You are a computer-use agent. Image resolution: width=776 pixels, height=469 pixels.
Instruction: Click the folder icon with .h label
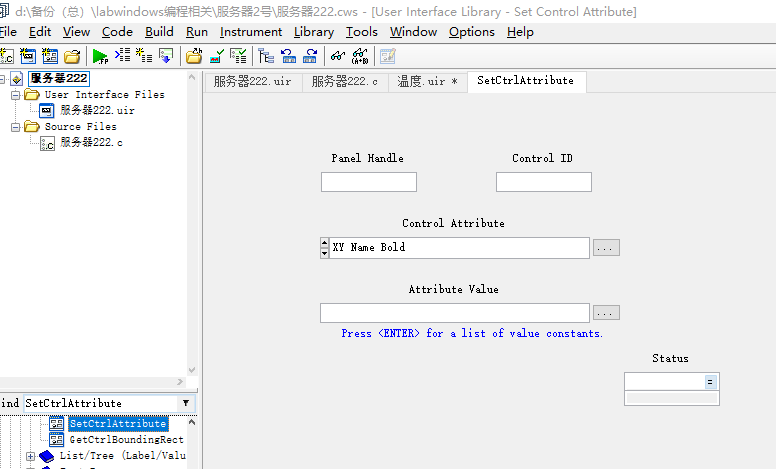click(x=194, y=56)
